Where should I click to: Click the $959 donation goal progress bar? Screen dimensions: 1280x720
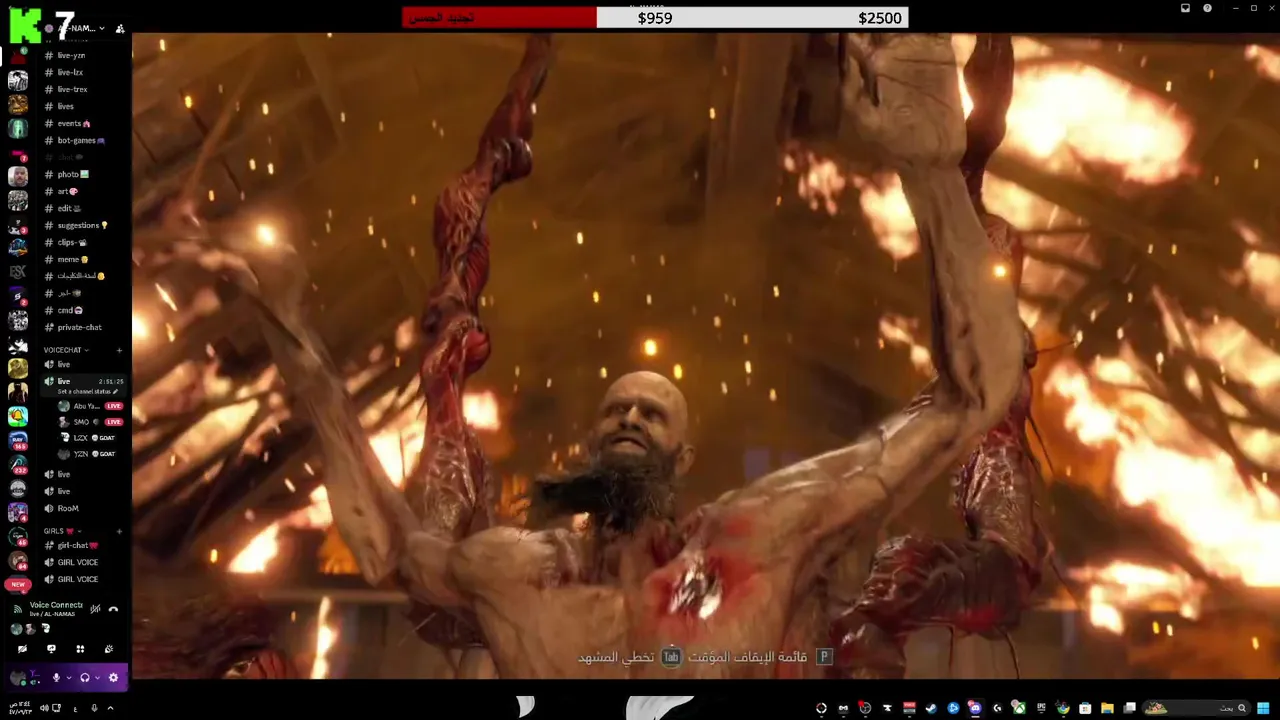(655, 17)
